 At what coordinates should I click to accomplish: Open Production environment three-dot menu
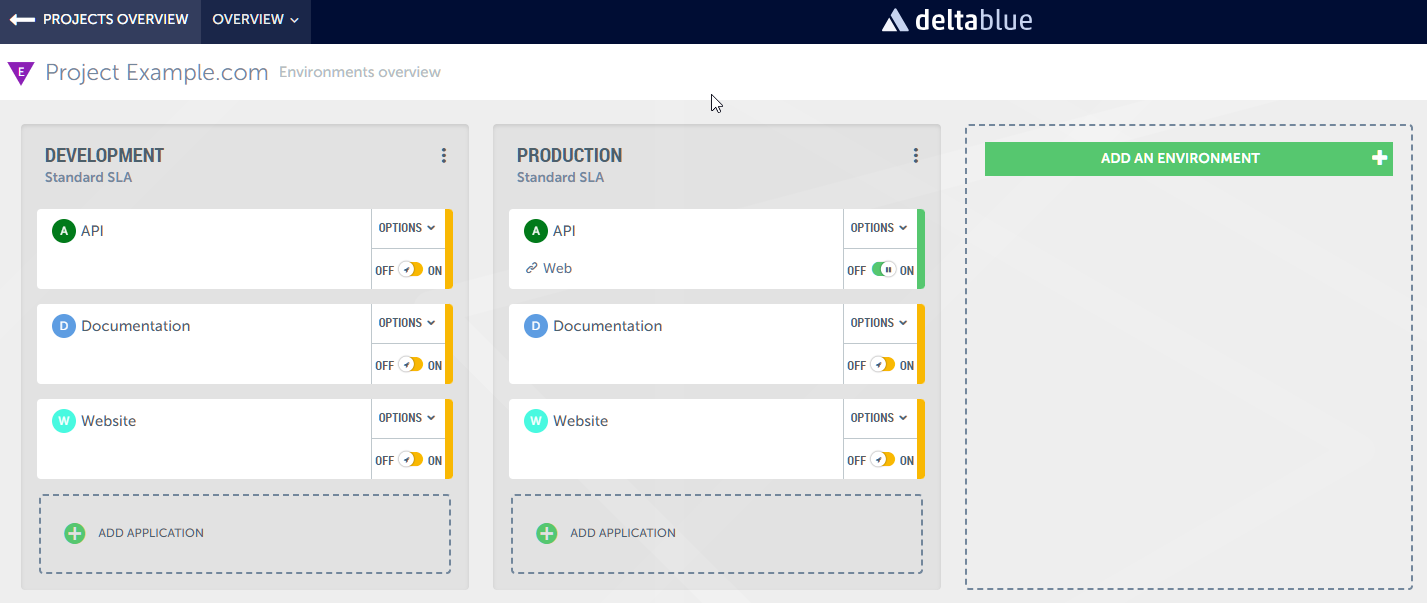[x=915, y=156]
